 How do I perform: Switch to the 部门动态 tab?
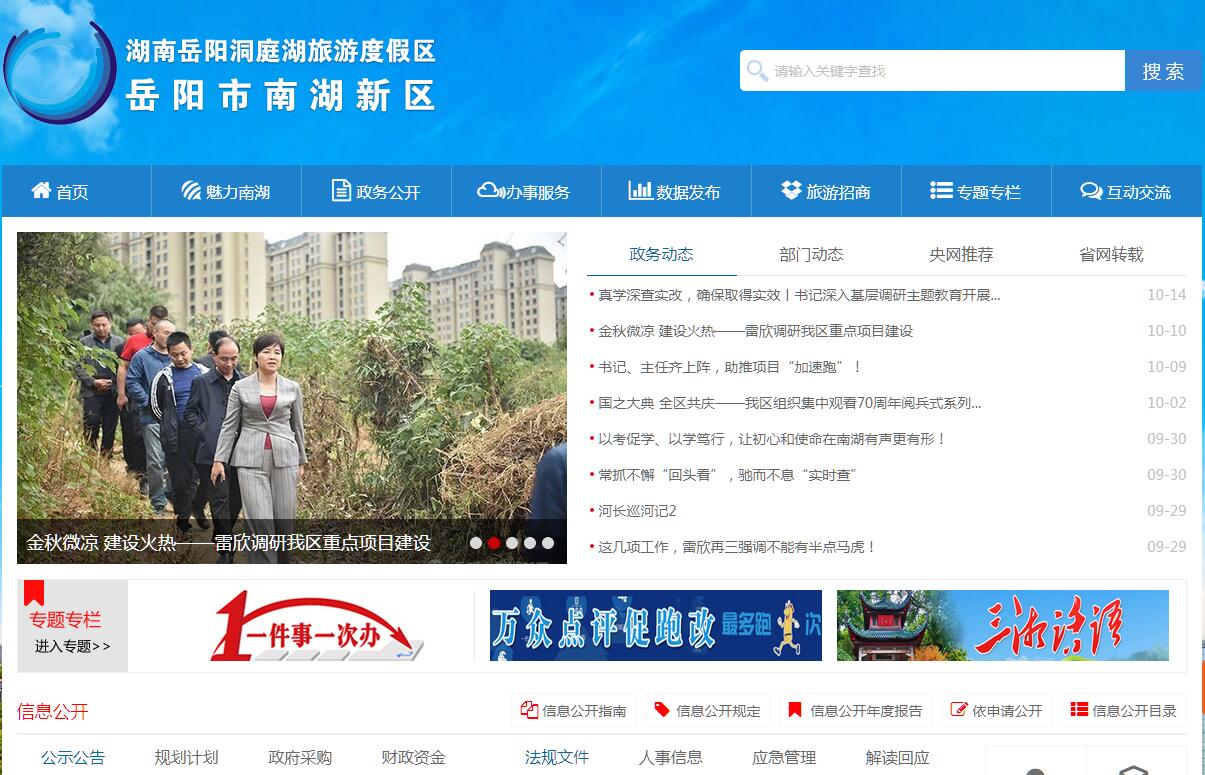click(x=811, y=254)
